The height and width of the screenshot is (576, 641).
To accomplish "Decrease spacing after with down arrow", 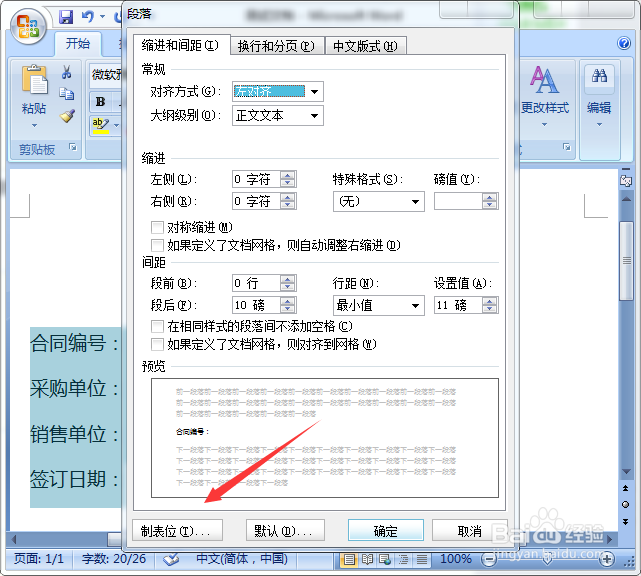I will tap(288, 309).
